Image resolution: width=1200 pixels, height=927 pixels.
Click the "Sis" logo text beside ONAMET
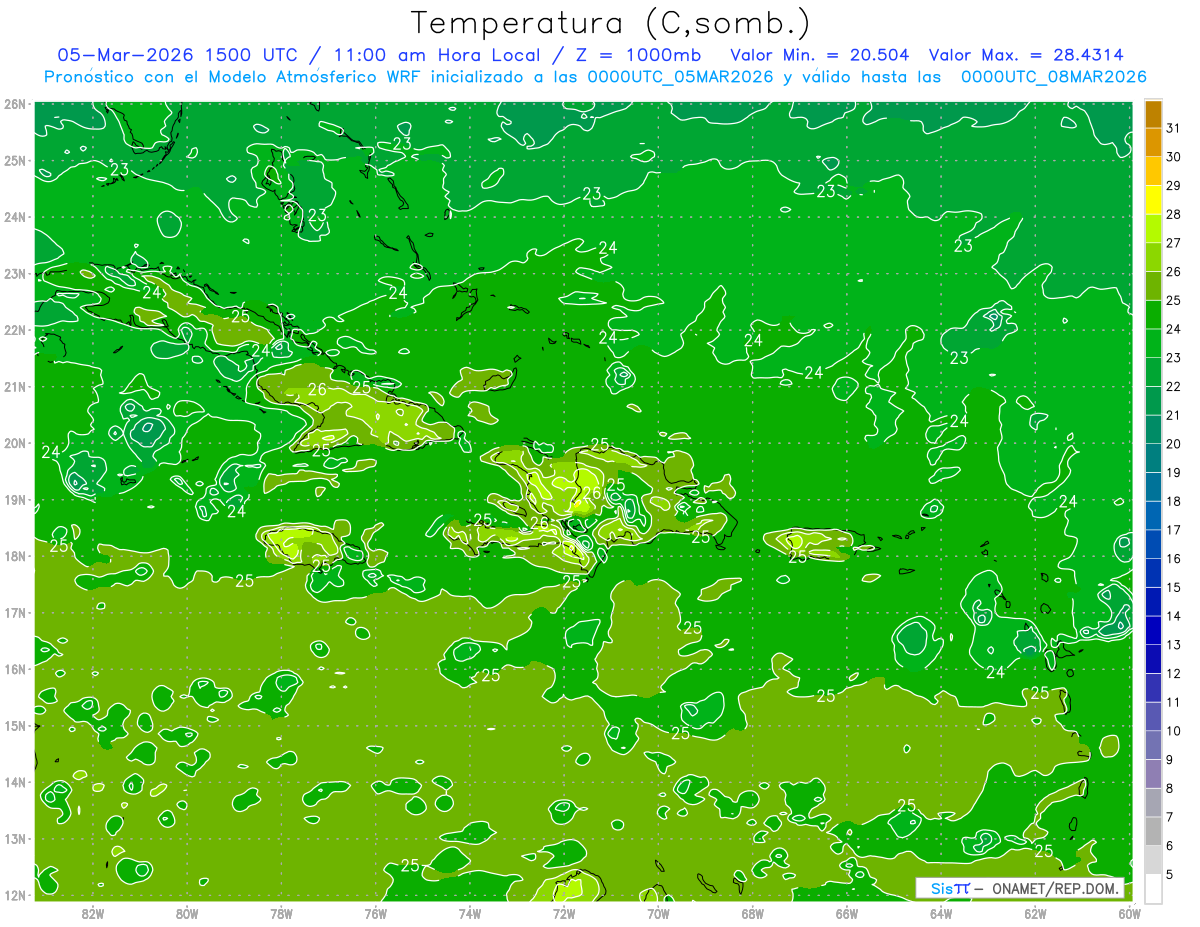(x=940, y=888)
